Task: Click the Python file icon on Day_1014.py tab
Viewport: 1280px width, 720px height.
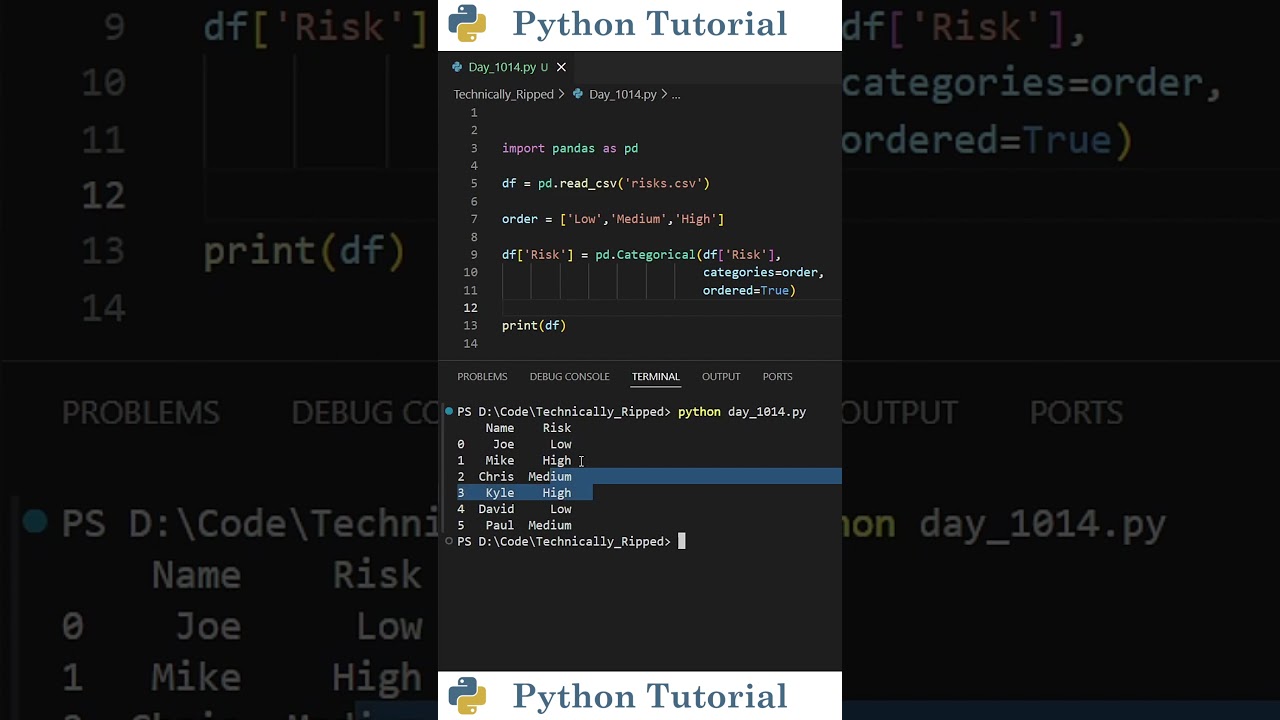Action: pyautogui.click(x=458, y=67)
